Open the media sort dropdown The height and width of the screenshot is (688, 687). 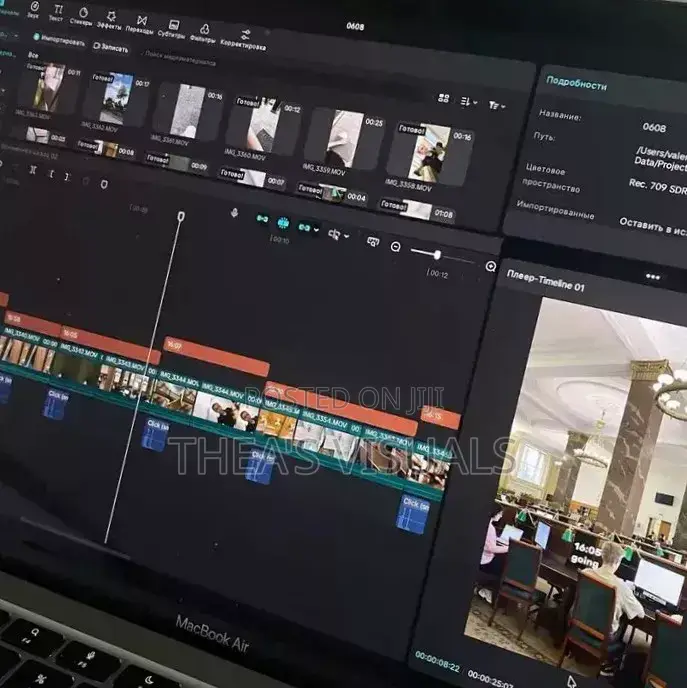[469, 102]
